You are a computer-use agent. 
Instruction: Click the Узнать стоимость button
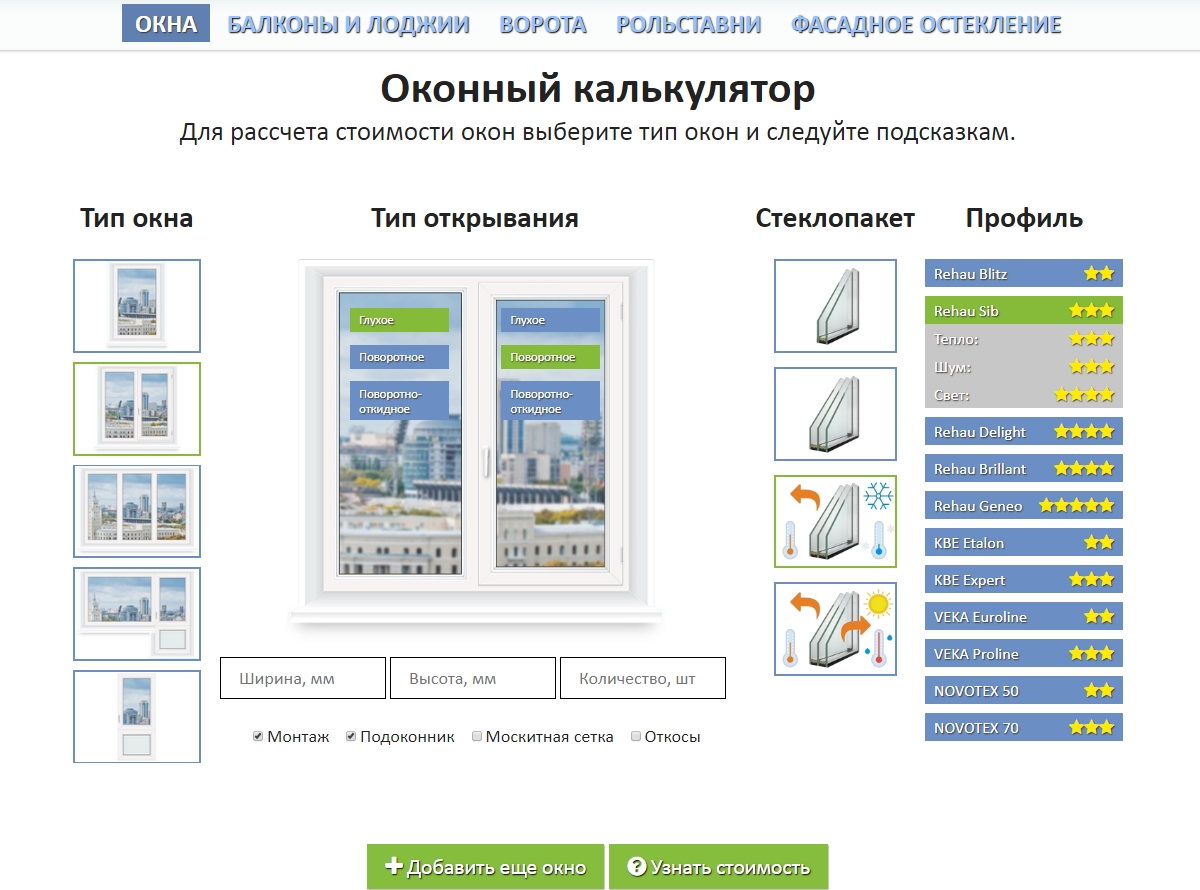pyautogui.click(x=718, y=867)
